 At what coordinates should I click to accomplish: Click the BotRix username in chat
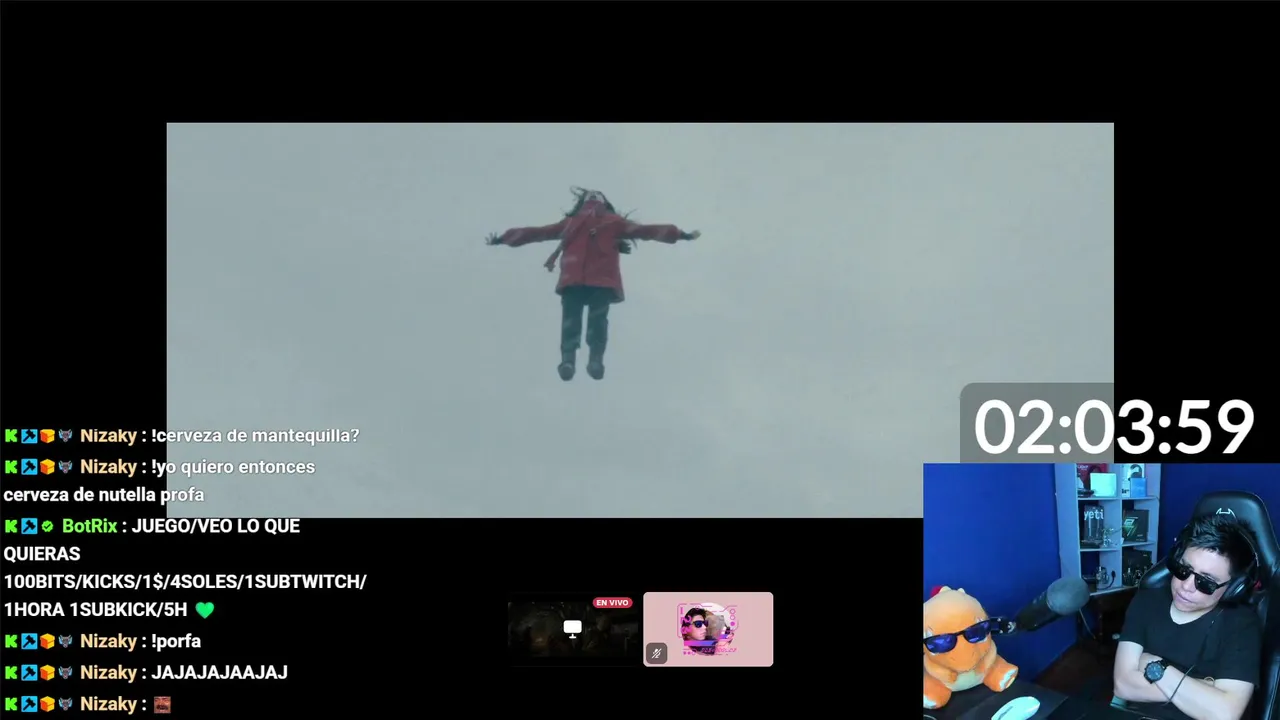90,526
